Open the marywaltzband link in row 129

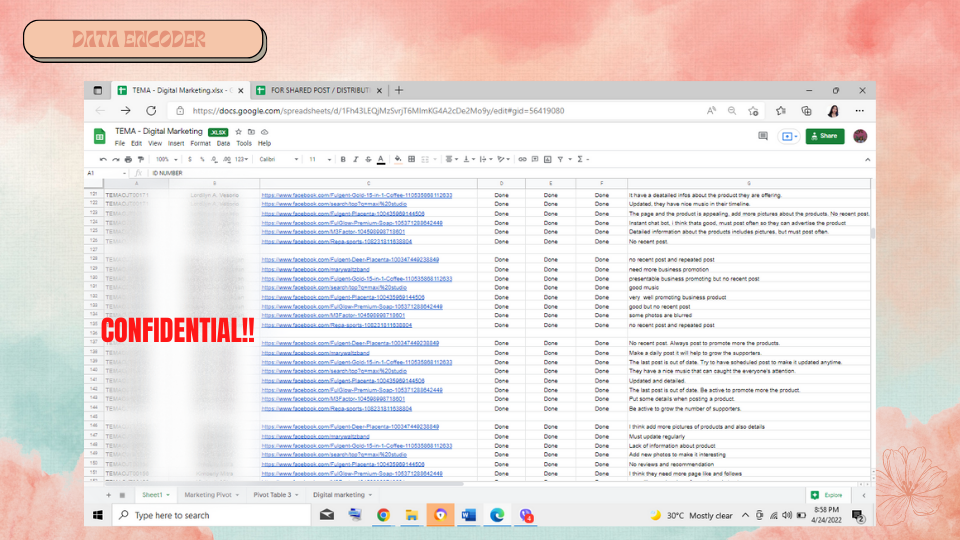(x=315, y=269)
